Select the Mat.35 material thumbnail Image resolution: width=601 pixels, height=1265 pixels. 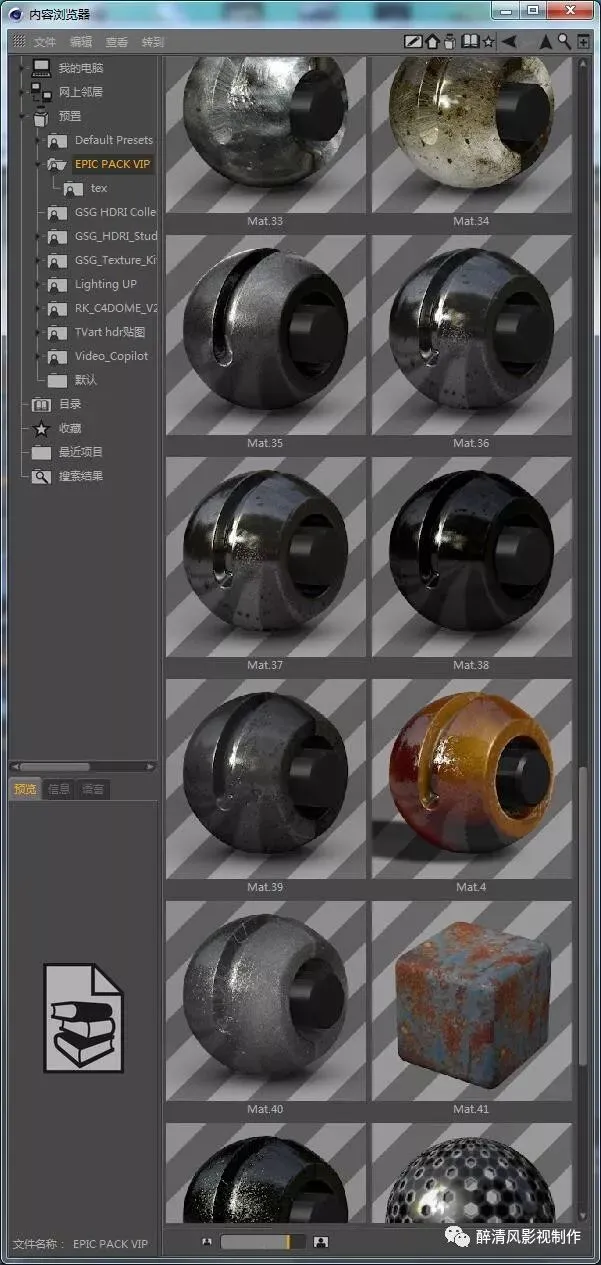(x=266, y=335)
